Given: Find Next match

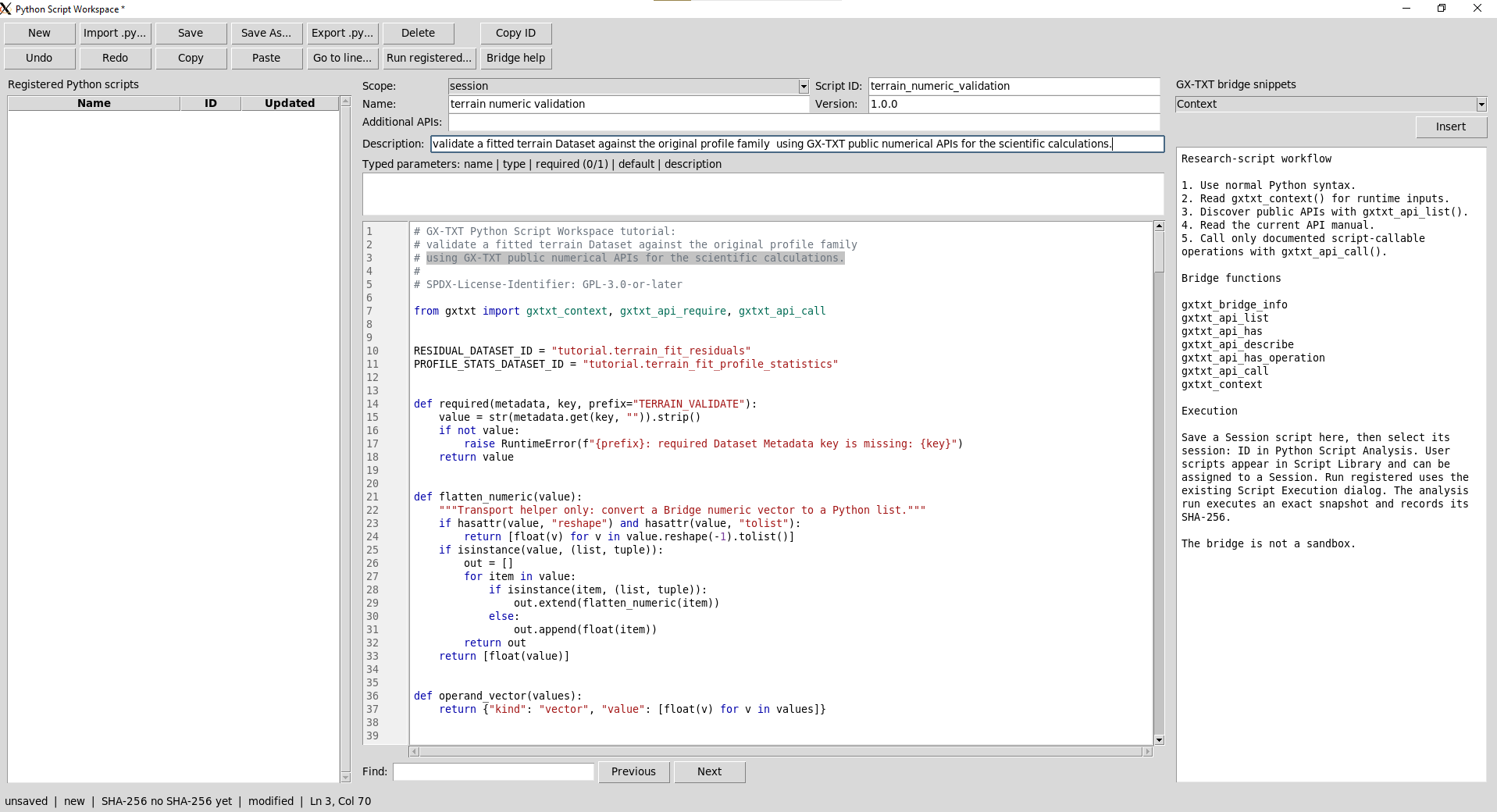Looking at the screenshot, I should tap(709, 771).
